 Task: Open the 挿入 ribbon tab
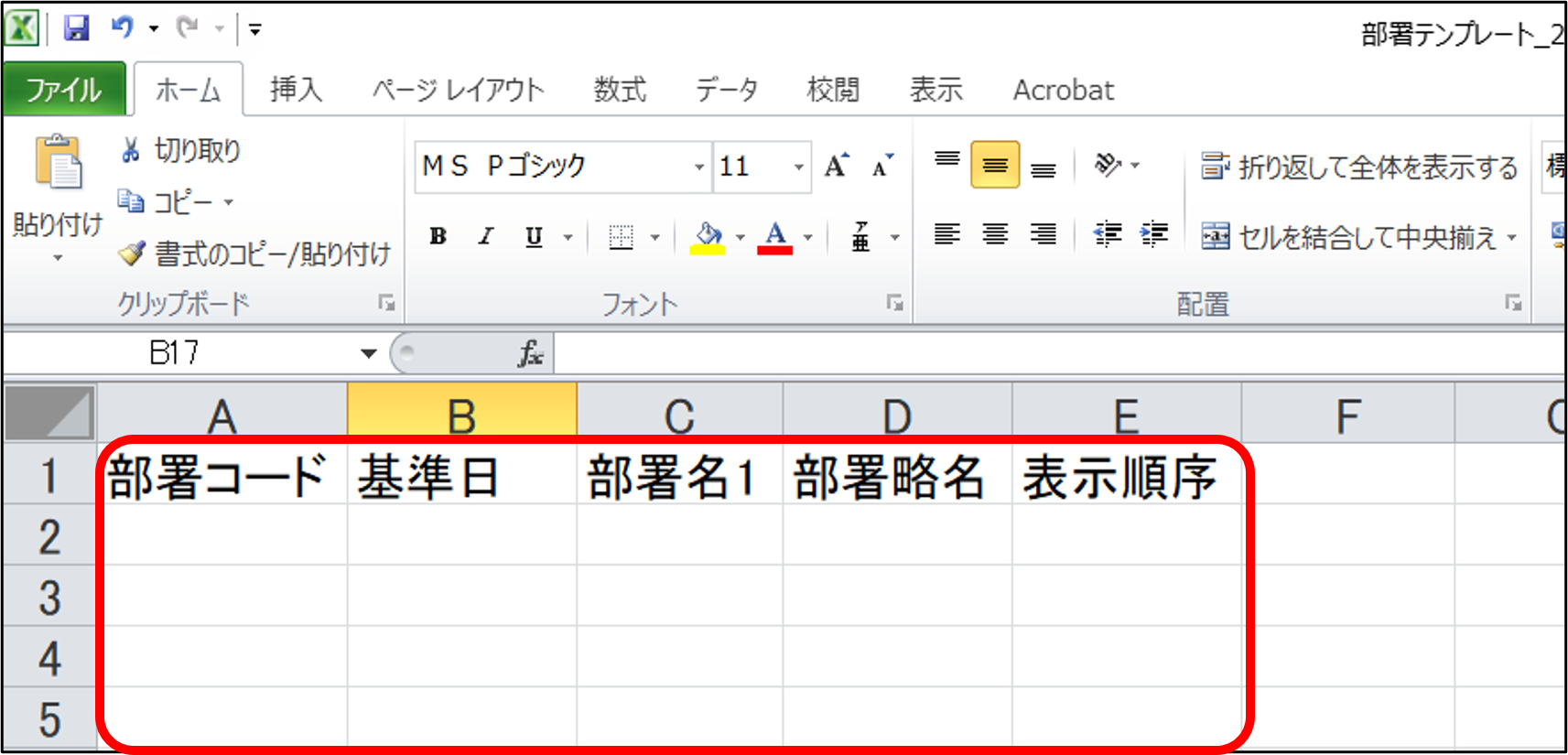[x=296, y=90]
